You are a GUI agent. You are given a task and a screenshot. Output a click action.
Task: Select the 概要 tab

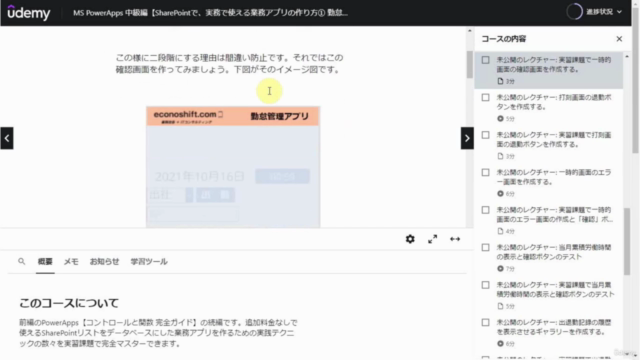point(45,262)
